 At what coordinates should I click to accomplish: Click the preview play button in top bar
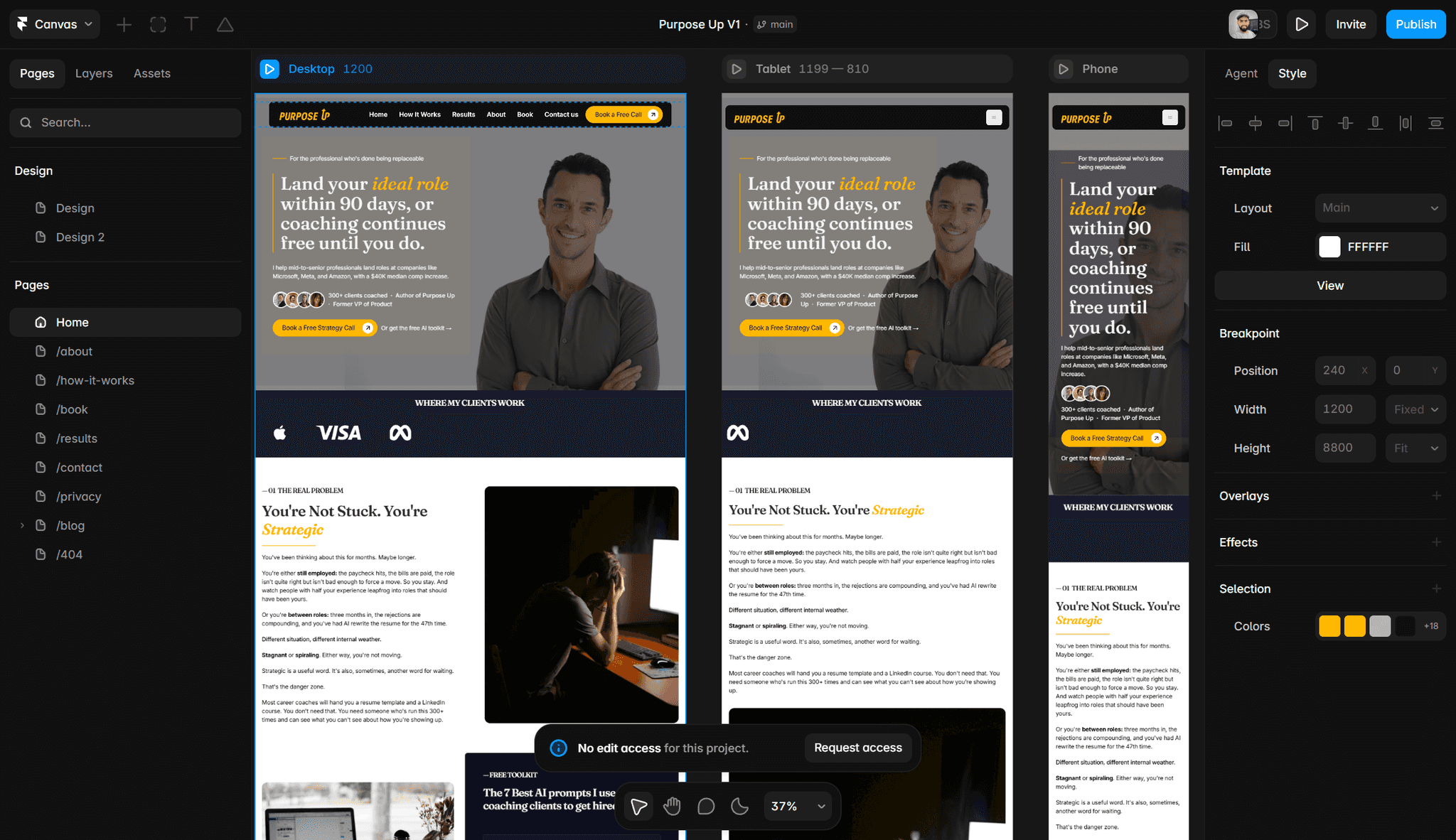click(x=1302, y=24)
